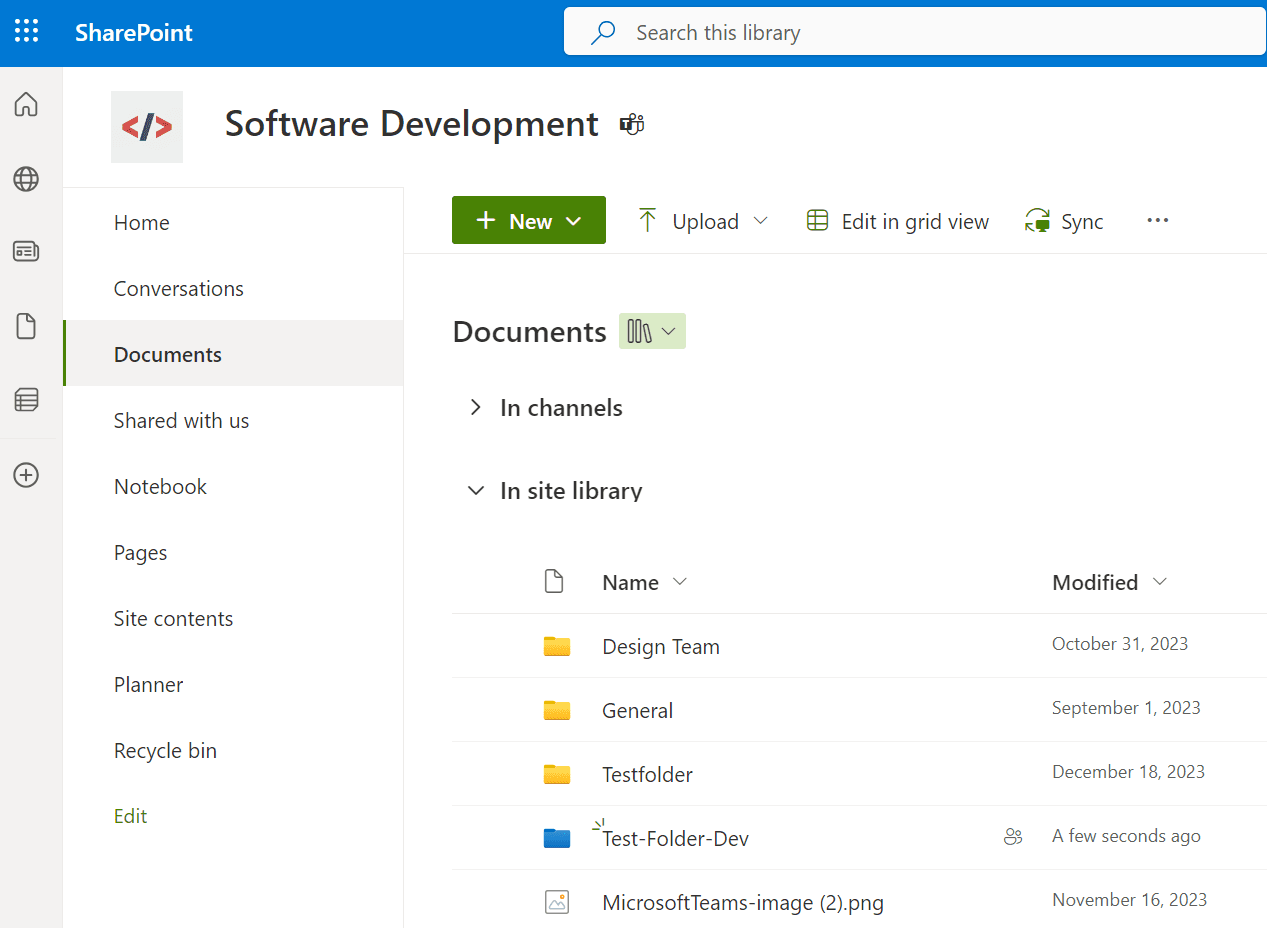Click Sync in the toolbar
Viewport: 1267px width, 928px height.
[x=1064, y=221]
